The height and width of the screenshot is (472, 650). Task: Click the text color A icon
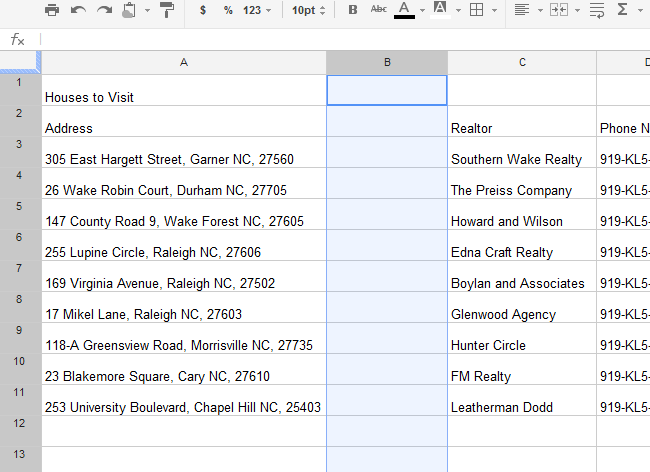[404, 10]
